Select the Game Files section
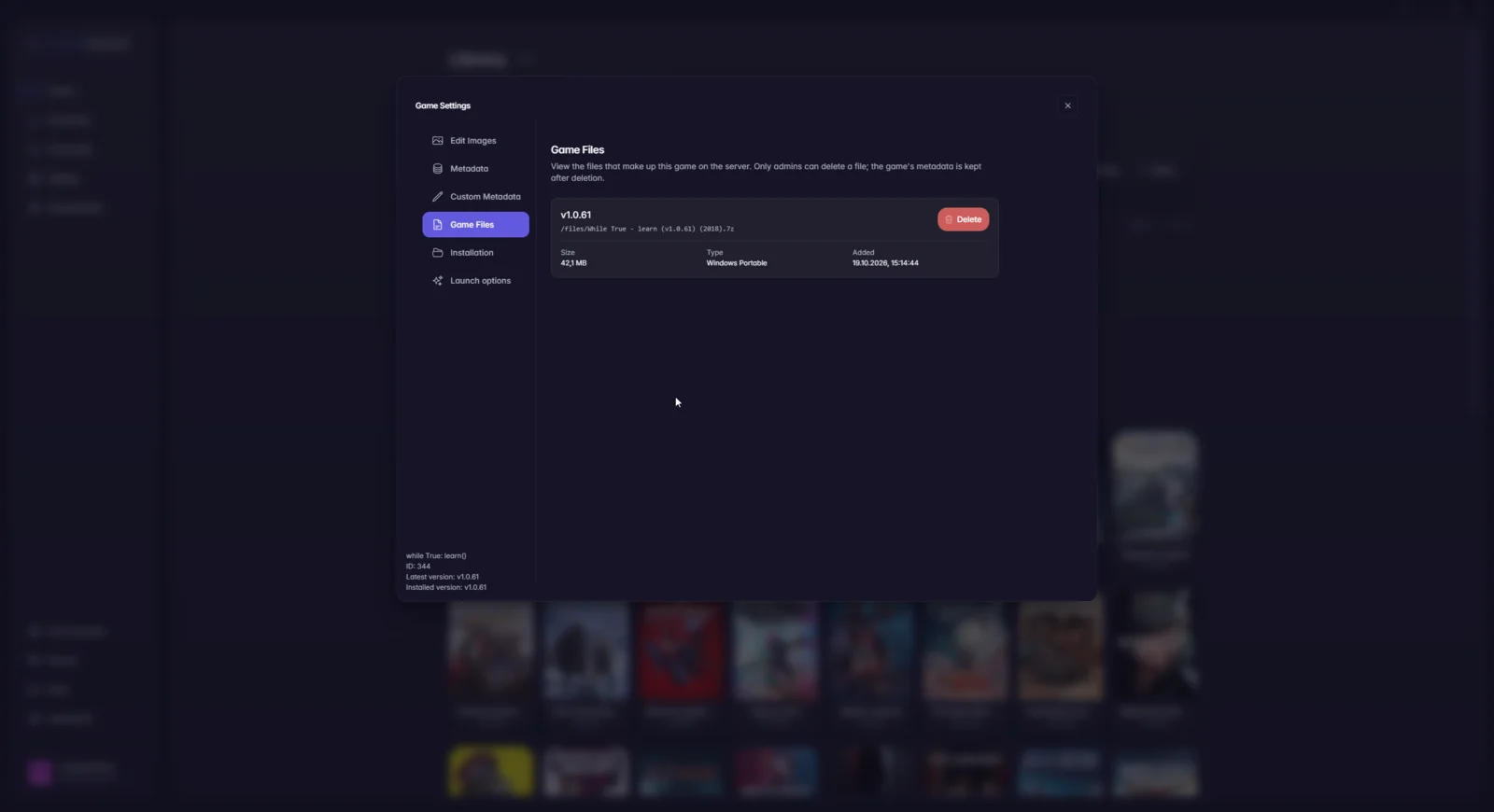This screenshot has width=1494, height=812. 475,225
